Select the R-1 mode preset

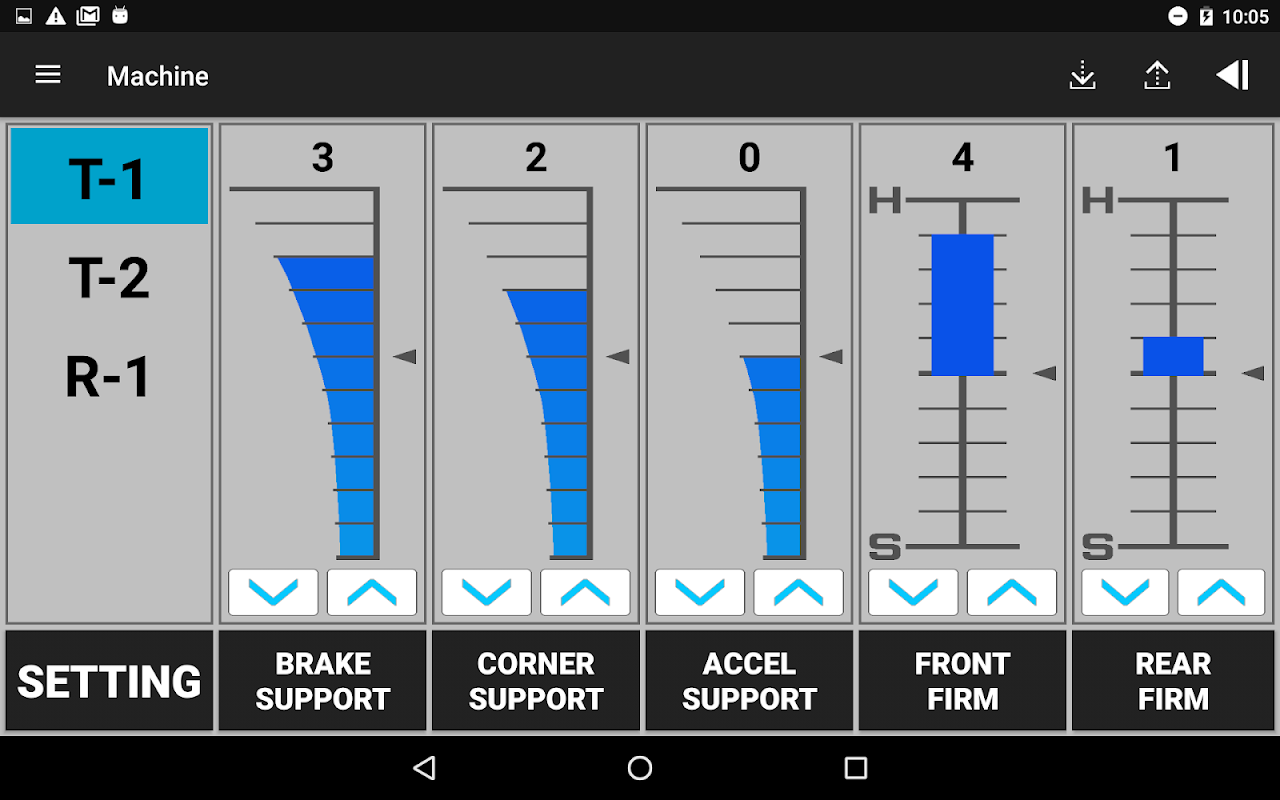[109, 377]
